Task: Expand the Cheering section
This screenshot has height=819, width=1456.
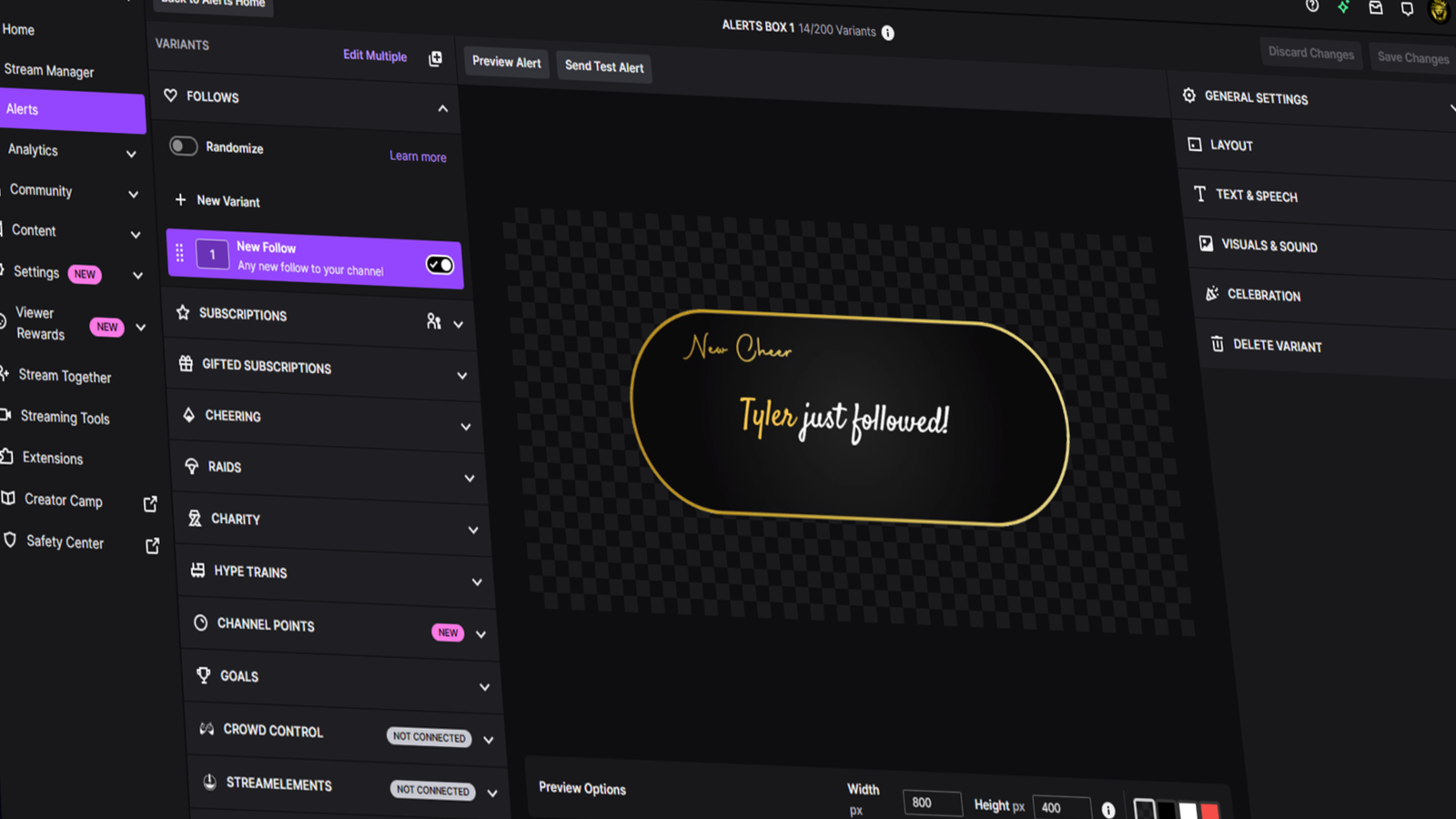Action: tap(466, 427)
